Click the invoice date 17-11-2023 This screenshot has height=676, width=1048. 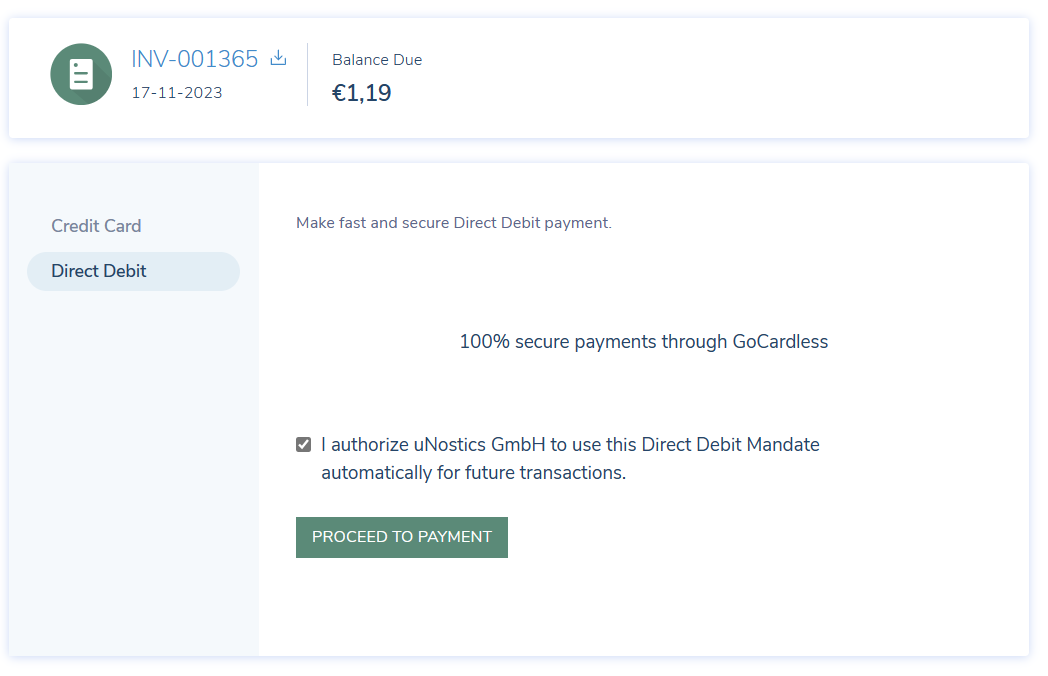(x=177, y=93)
